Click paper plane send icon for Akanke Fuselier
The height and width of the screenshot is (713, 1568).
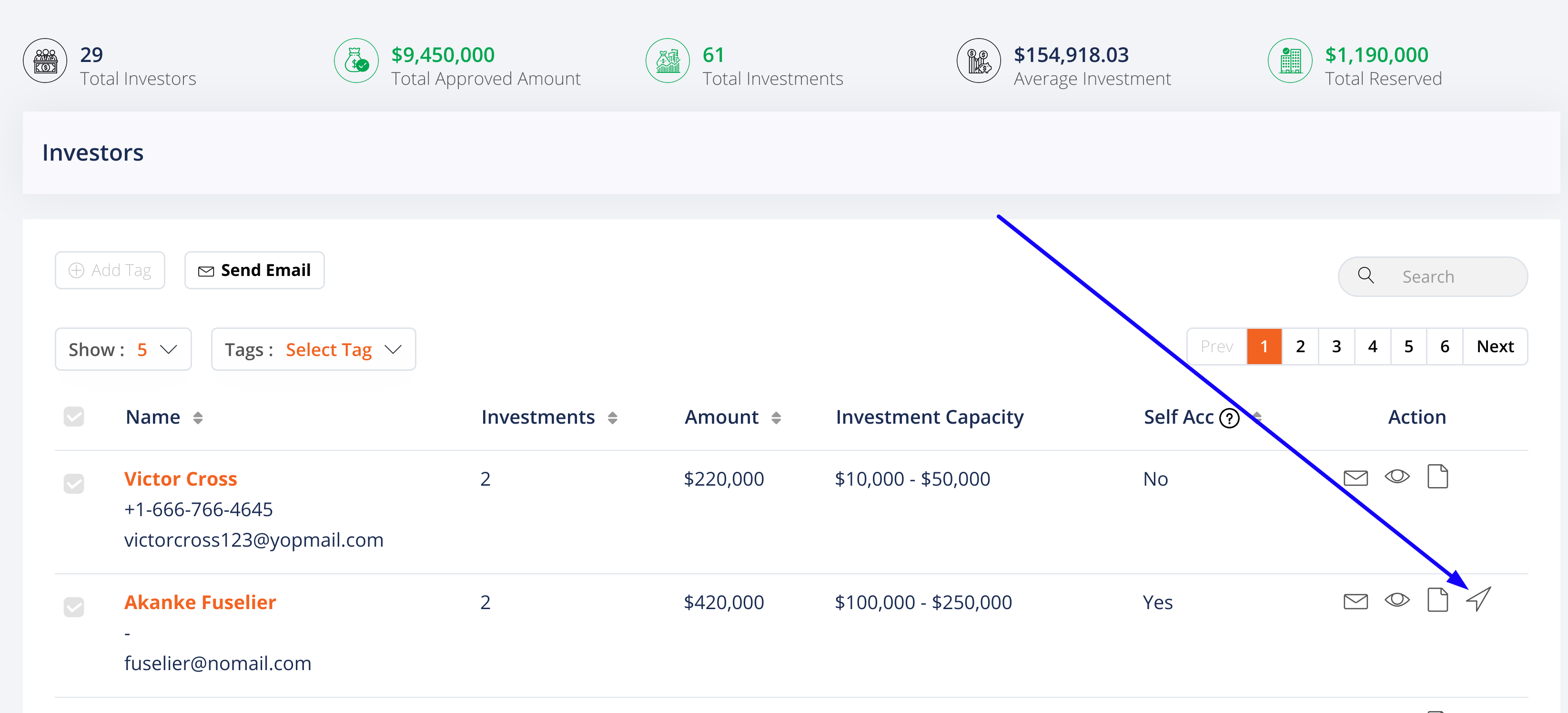point(1478,599)
